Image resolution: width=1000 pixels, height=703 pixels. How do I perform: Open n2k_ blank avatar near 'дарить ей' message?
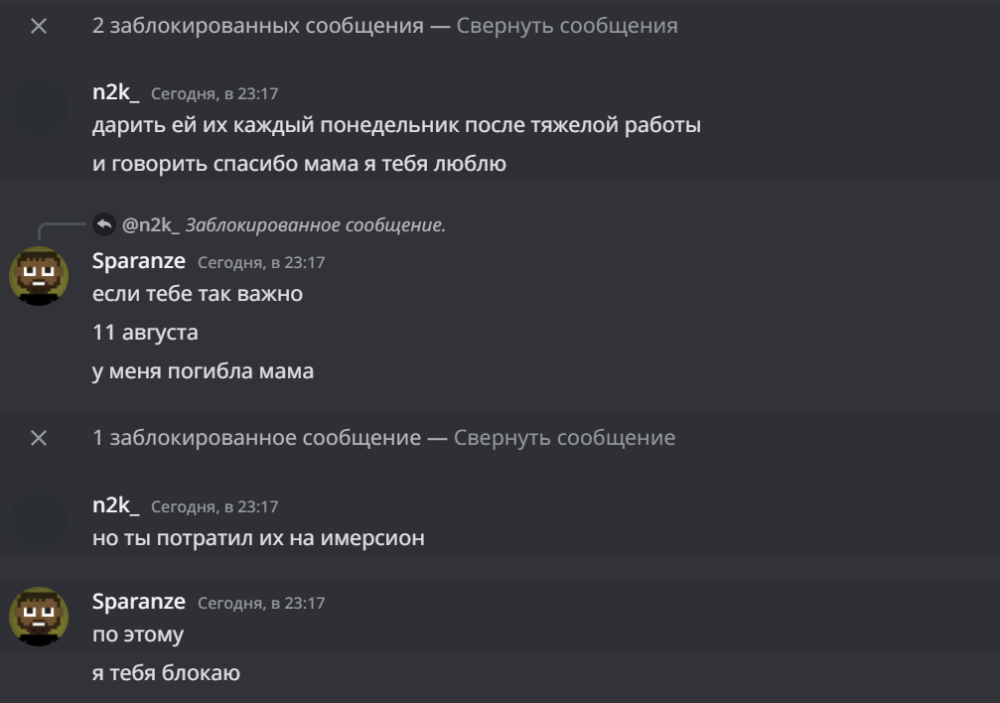point(39,107)
